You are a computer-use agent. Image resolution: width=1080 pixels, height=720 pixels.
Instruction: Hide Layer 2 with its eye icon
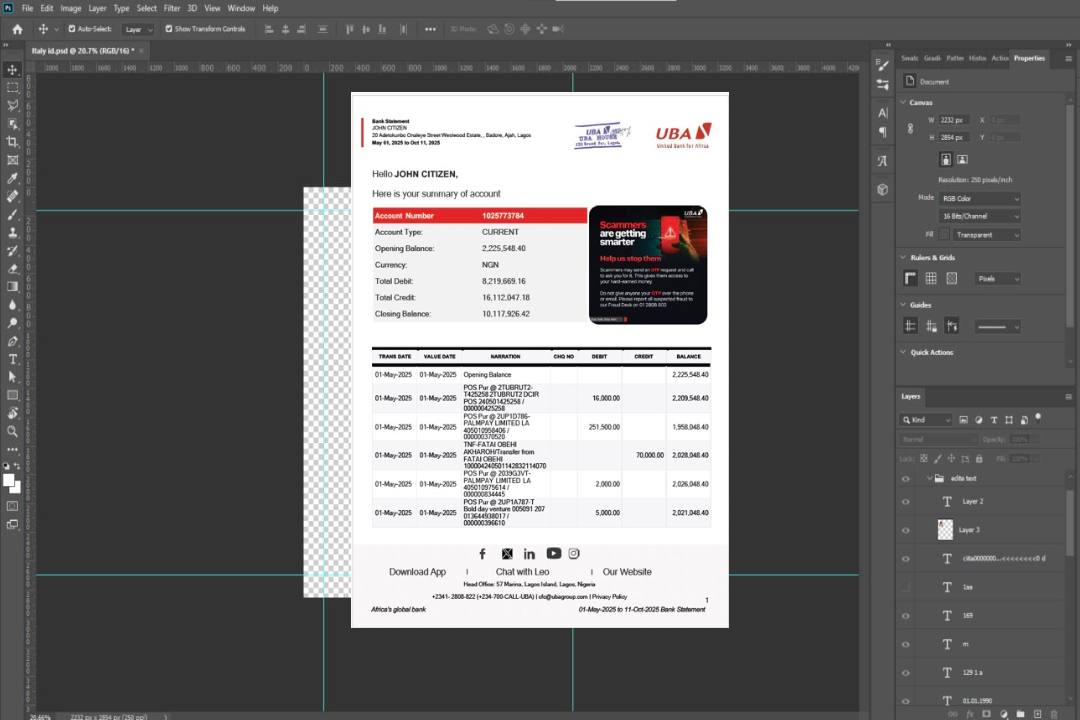906,502
